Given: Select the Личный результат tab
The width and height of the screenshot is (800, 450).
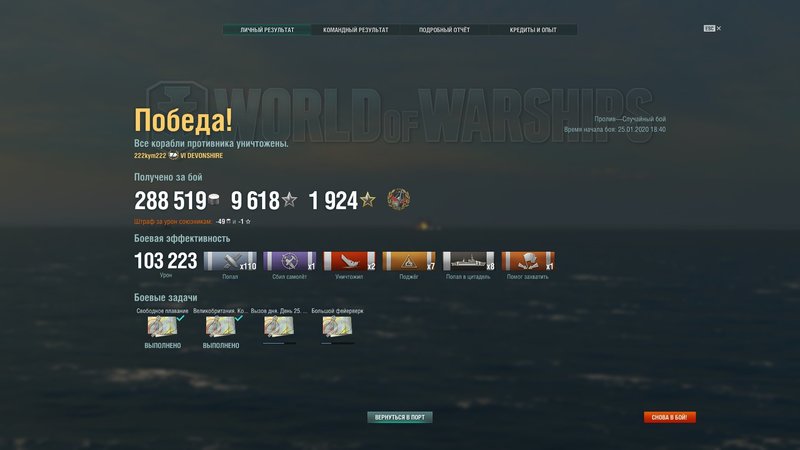Looking at the screenshot, I should pyautogui.click(x=267, y=30).
